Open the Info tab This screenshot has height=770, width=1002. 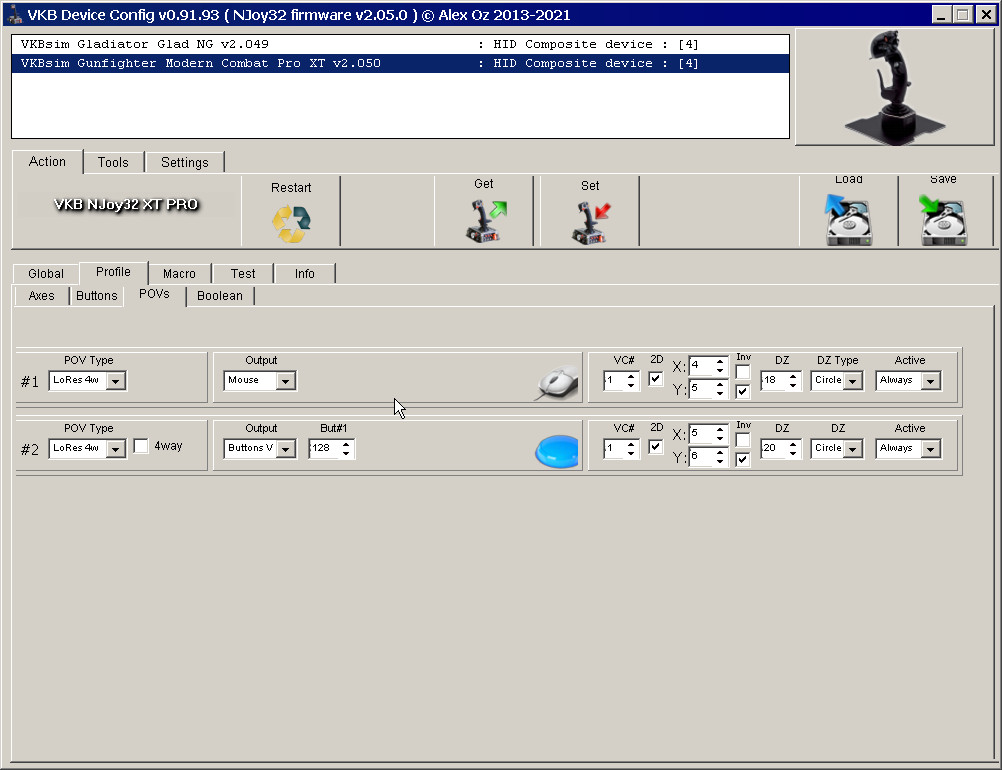coord(304,273)
